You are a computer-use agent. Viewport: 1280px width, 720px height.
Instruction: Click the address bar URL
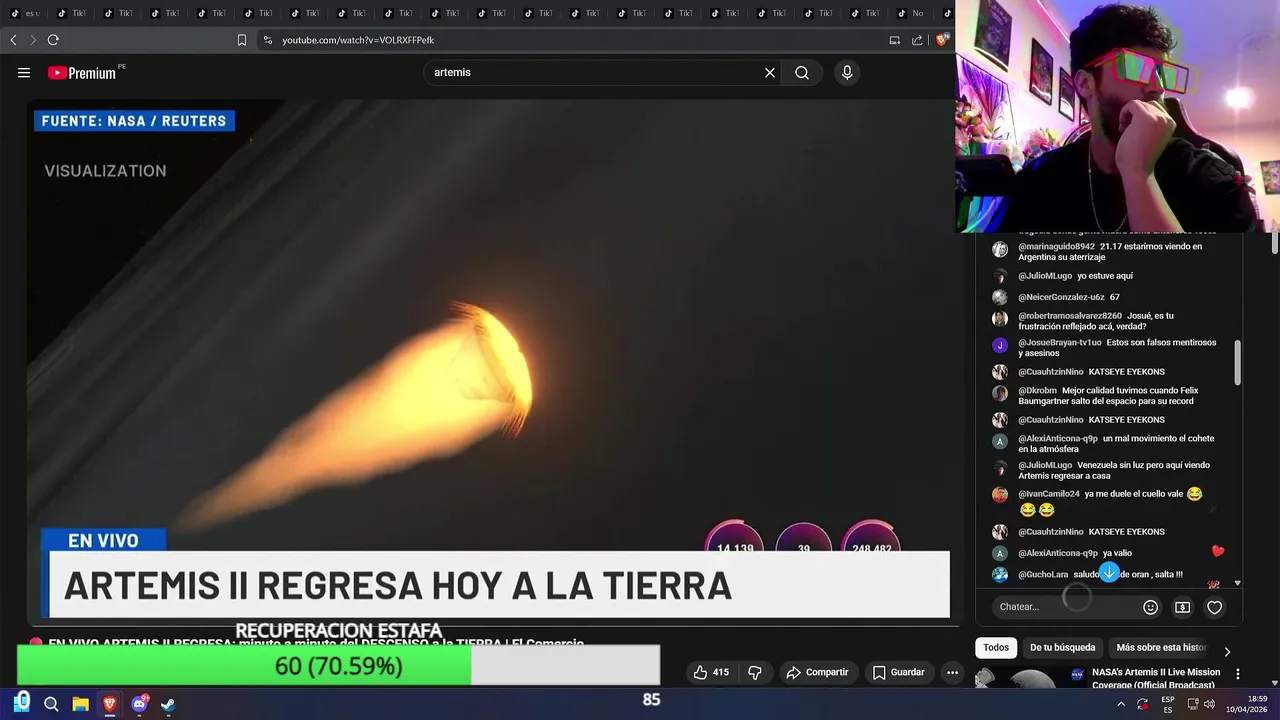(358, 40)
